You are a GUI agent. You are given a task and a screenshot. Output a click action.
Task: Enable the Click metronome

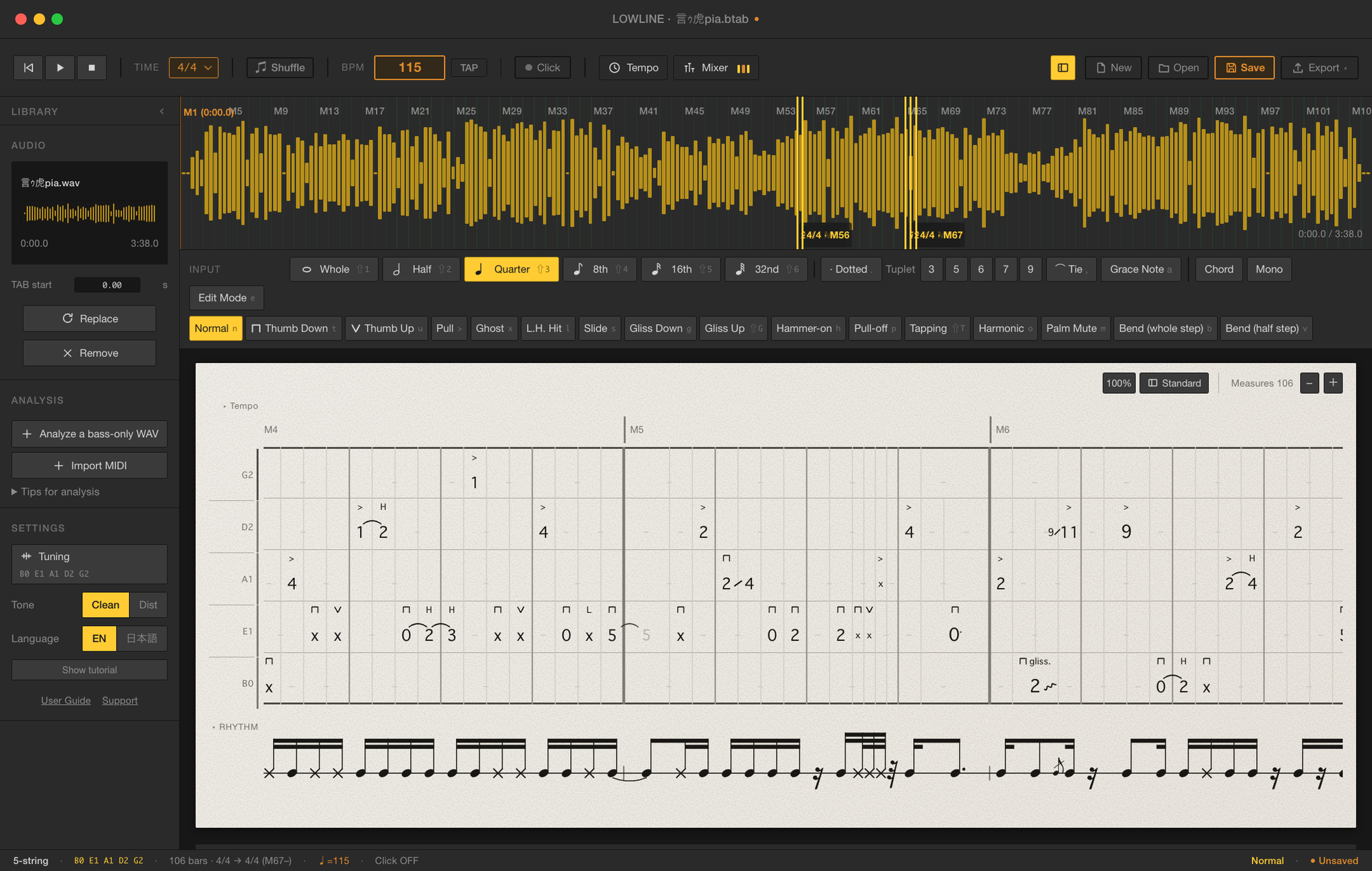(543, 67)
